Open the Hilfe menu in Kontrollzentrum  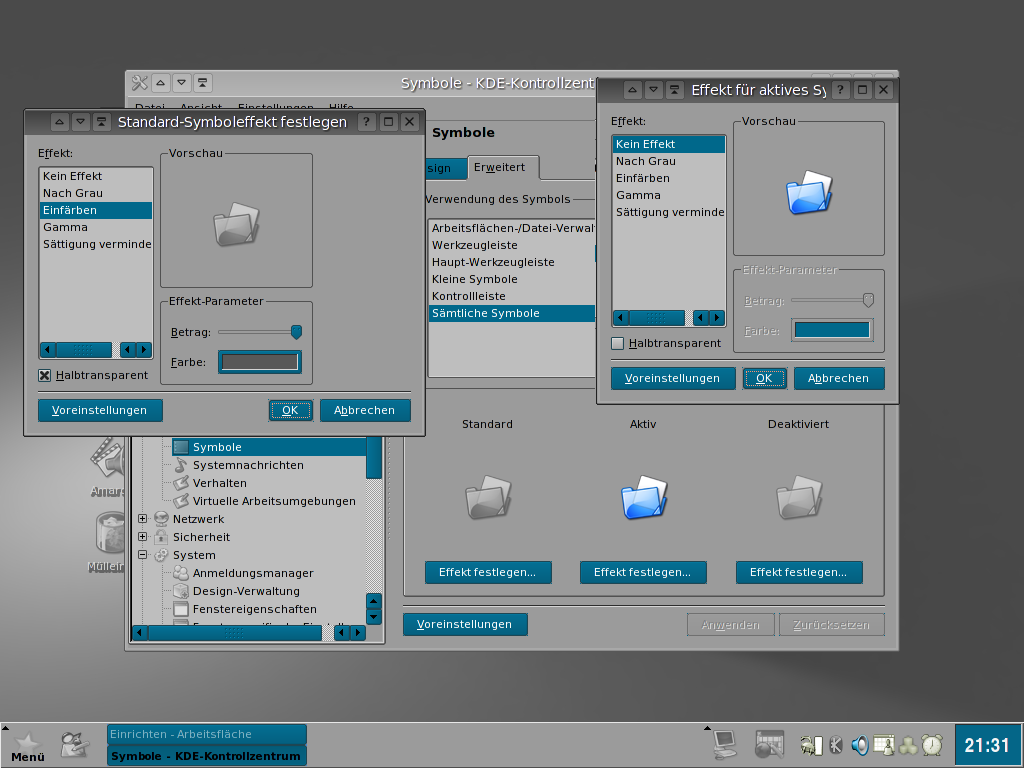pyautogui.click(x=342, y=106)
